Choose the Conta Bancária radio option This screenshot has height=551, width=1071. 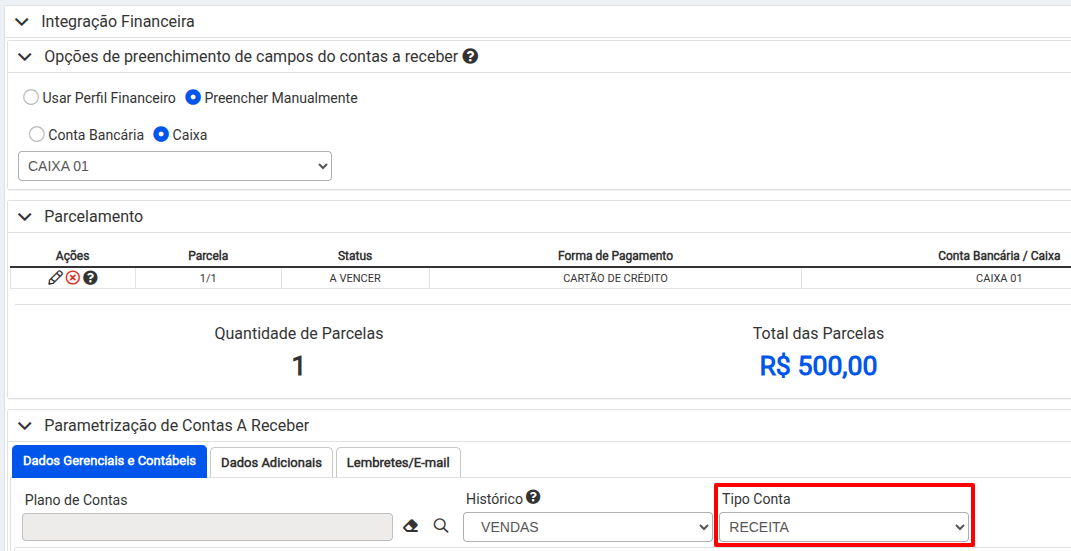click(37, 134)
